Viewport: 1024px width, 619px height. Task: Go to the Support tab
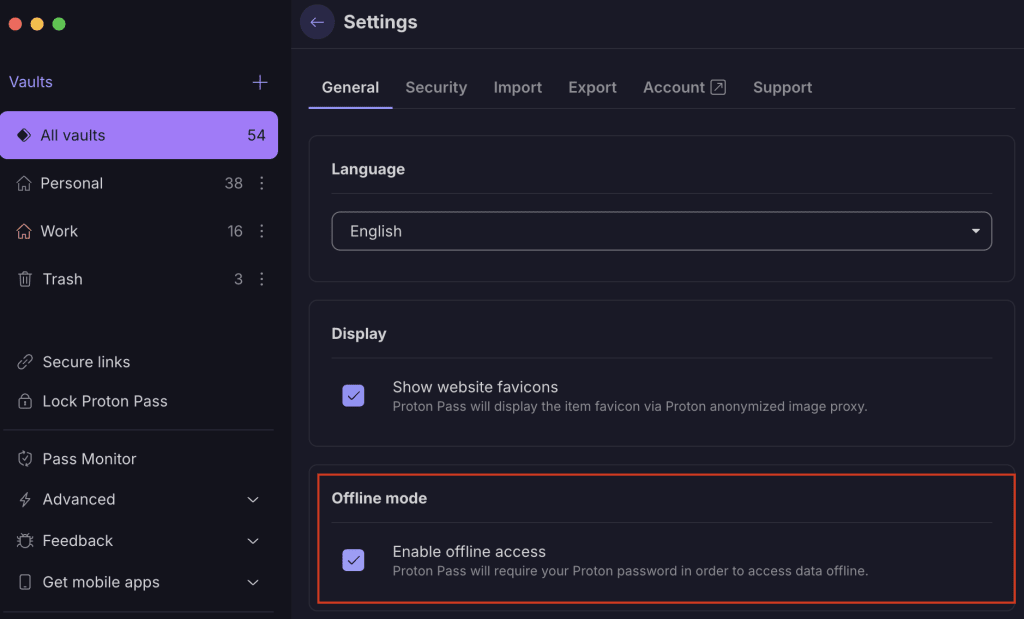782,88
